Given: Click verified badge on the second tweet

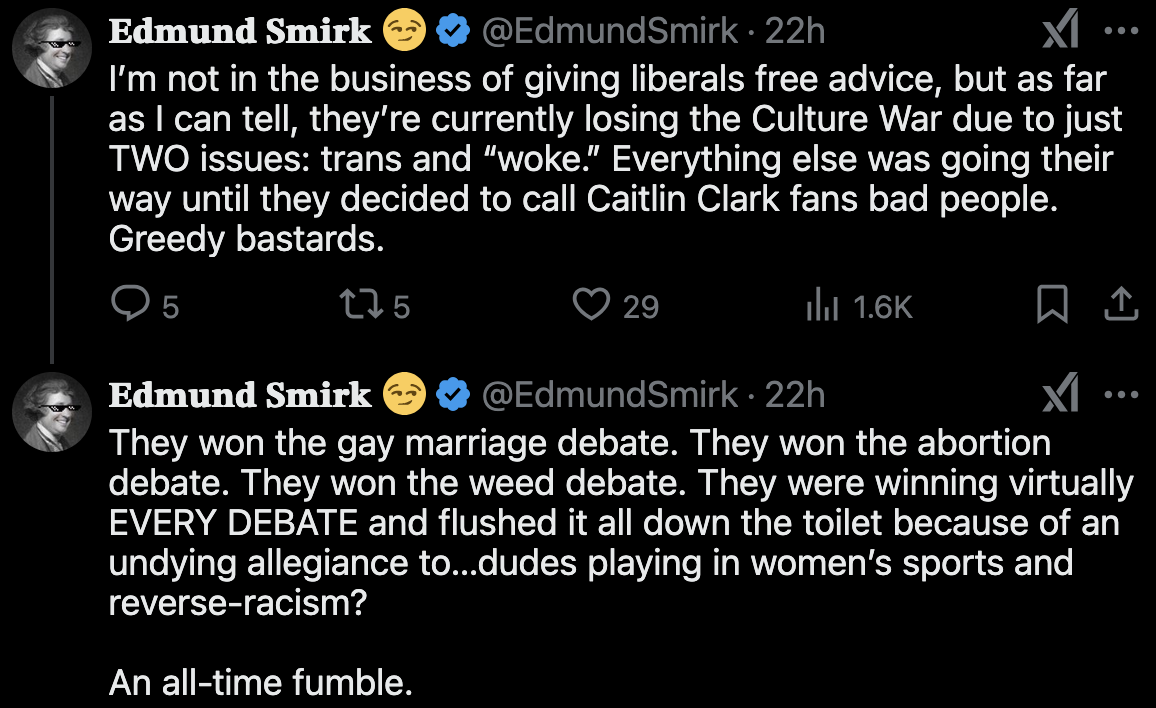Looking at the screenshot, I should (455, 396).
